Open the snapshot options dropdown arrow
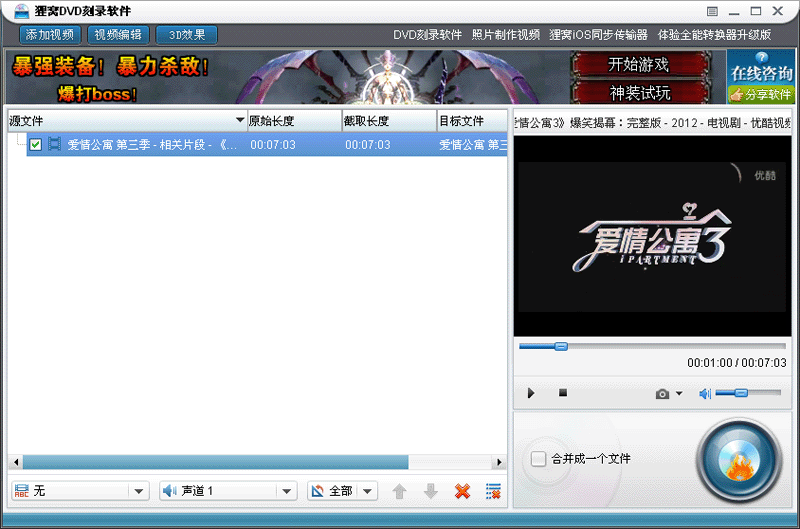Image resolution: width=800 pixels, height=529 pixels. click(679, 393)
